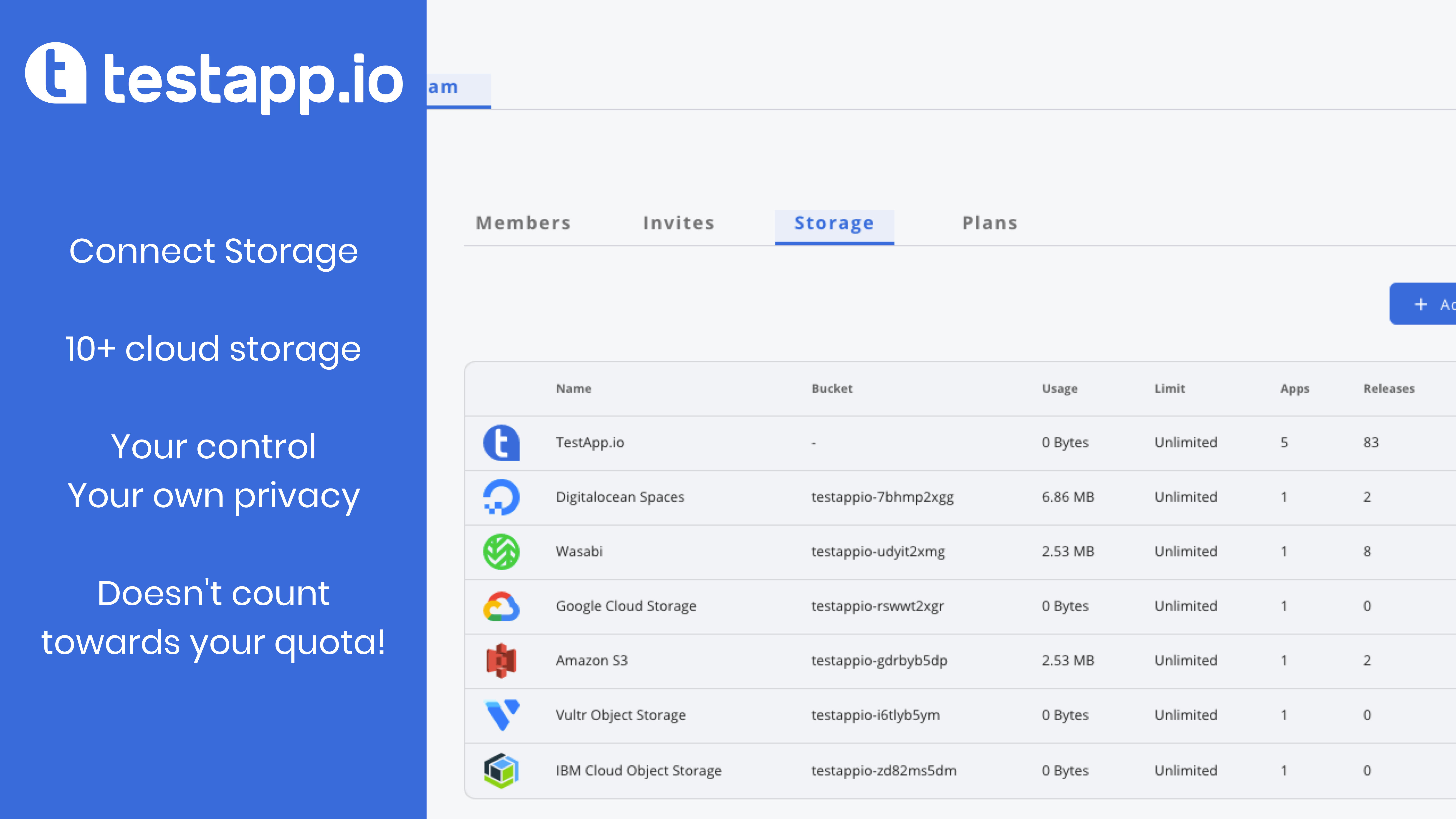Click the 83 releases value
Screen dimensions: 1456x819
(1371, 442)
